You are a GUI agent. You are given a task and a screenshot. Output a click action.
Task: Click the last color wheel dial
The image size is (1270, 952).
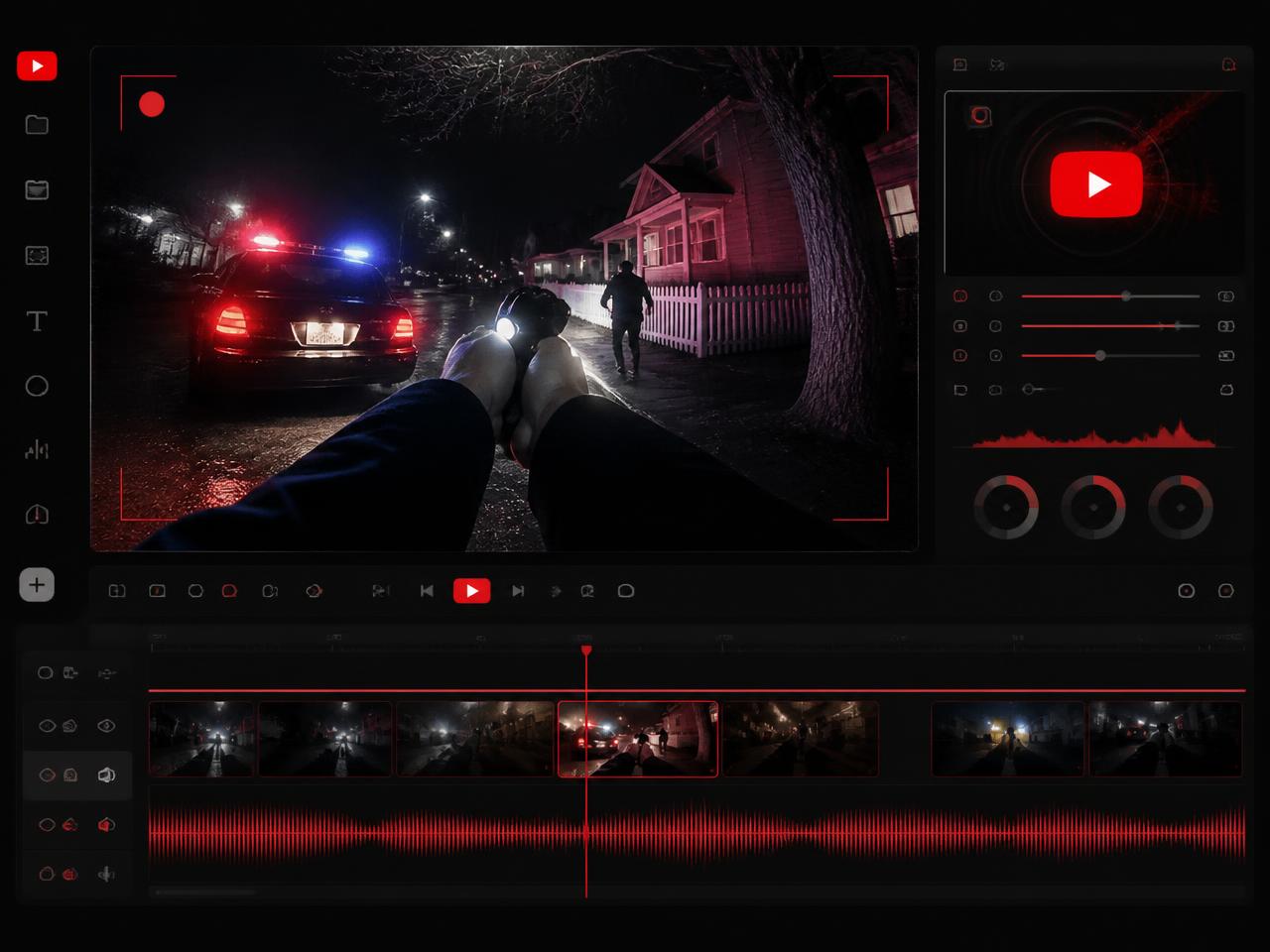pos(1181,507)
